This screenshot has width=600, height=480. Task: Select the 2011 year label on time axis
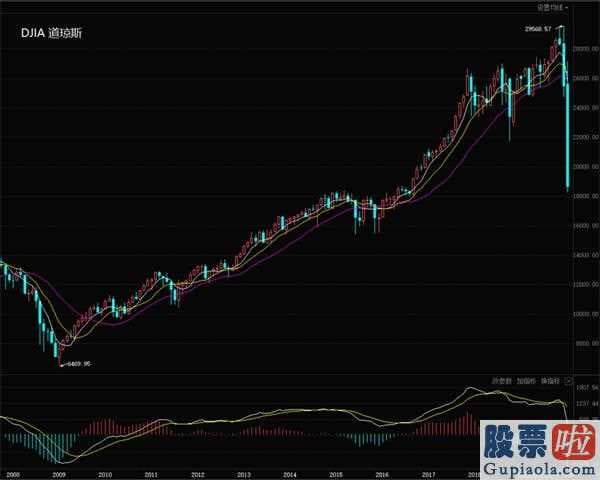tap(151, 475)
